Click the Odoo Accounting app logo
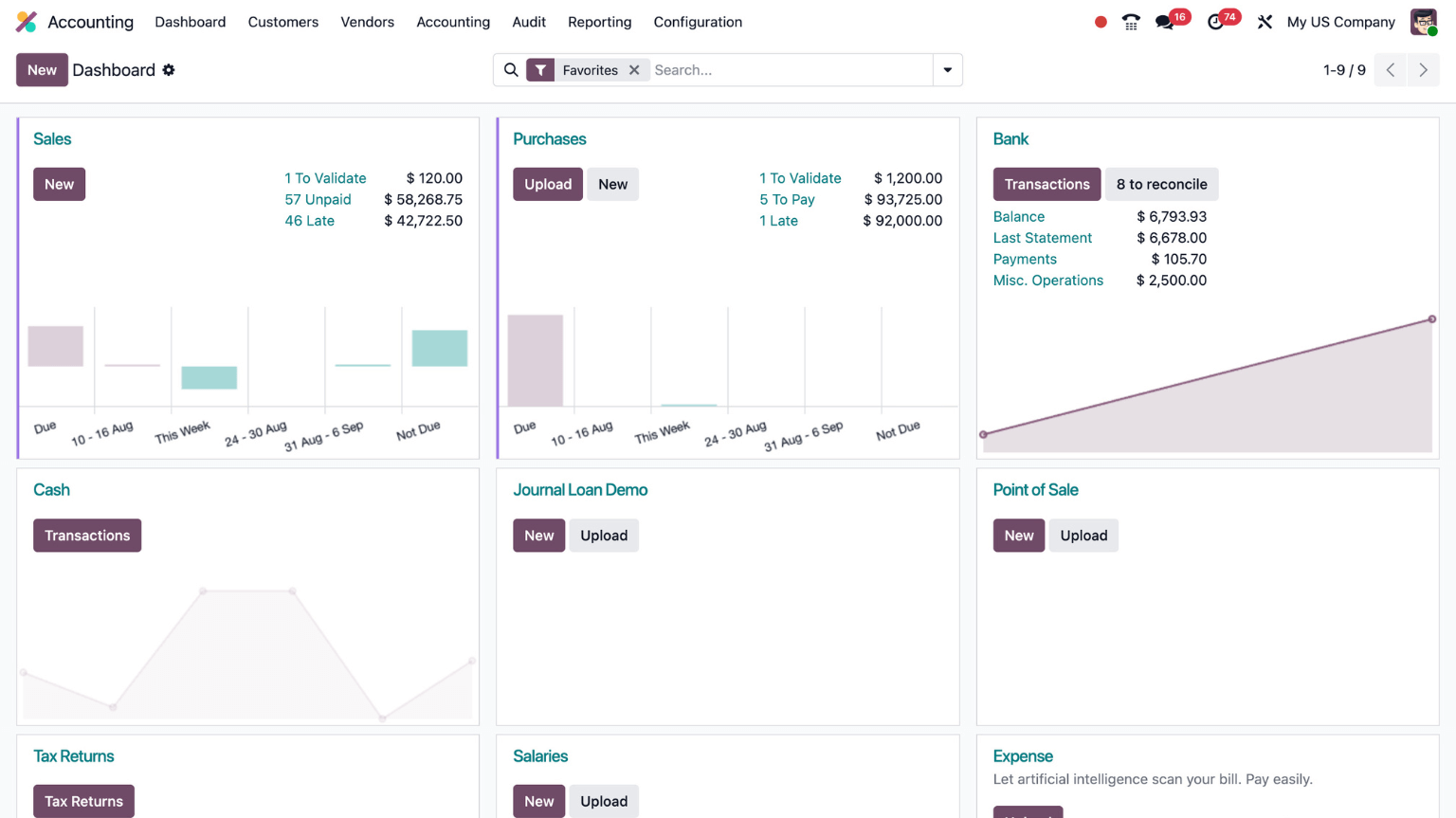Viewport: 1456px width, 818px height. pyautogui.click(x=27, y=22)
